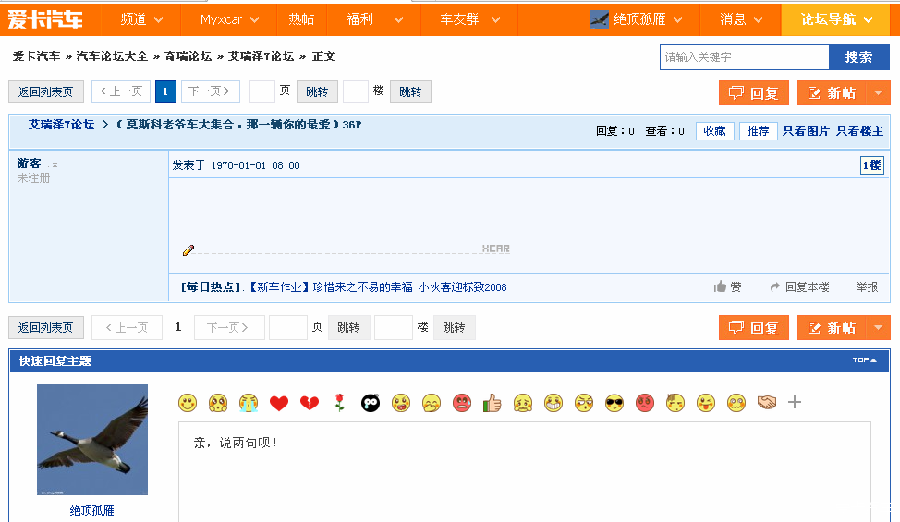Click the TOP link in quick reply header

[x=864, y=360]
